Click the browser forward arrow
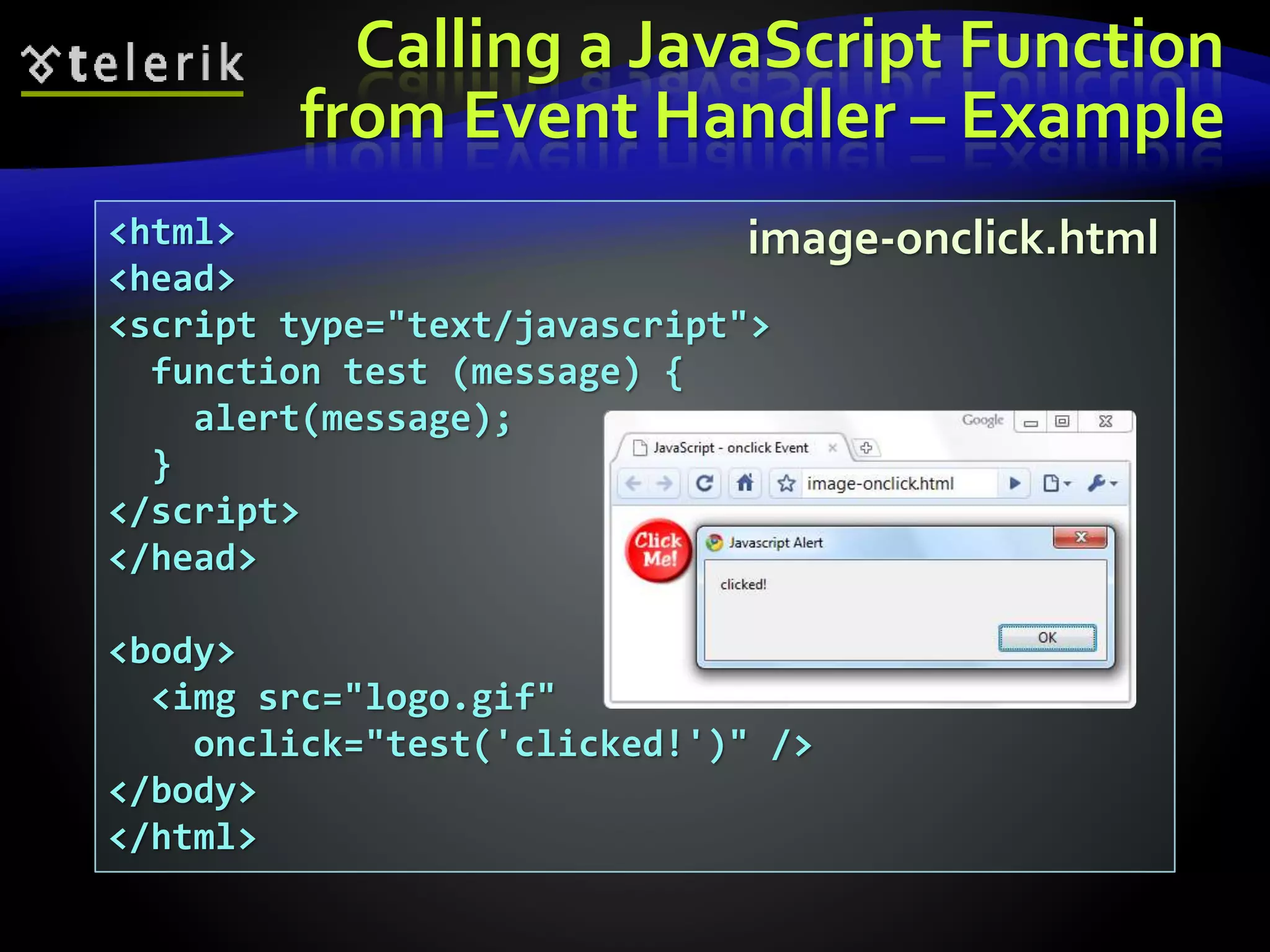Viewport: 1270px width, 952px height. [x=664, y=483]
